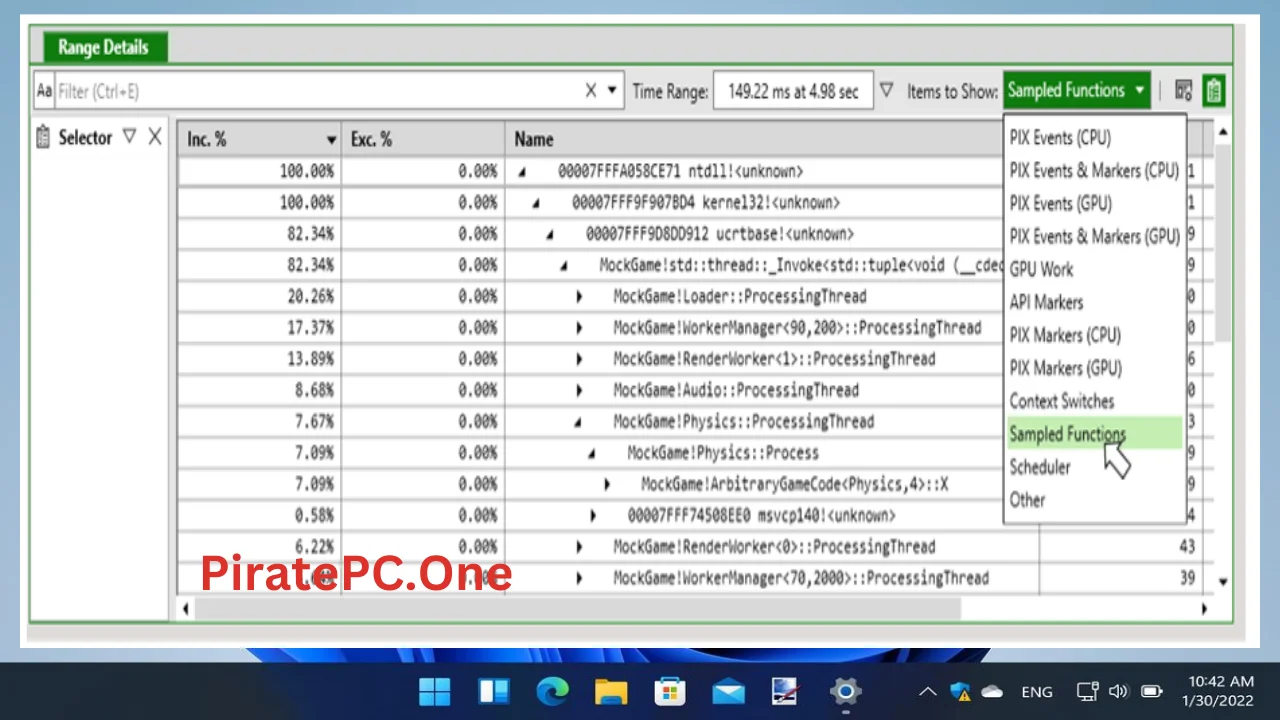Choose PIX Events (GPU) option
Viewport: 1280px width, 720px height.
point(1060,203)
